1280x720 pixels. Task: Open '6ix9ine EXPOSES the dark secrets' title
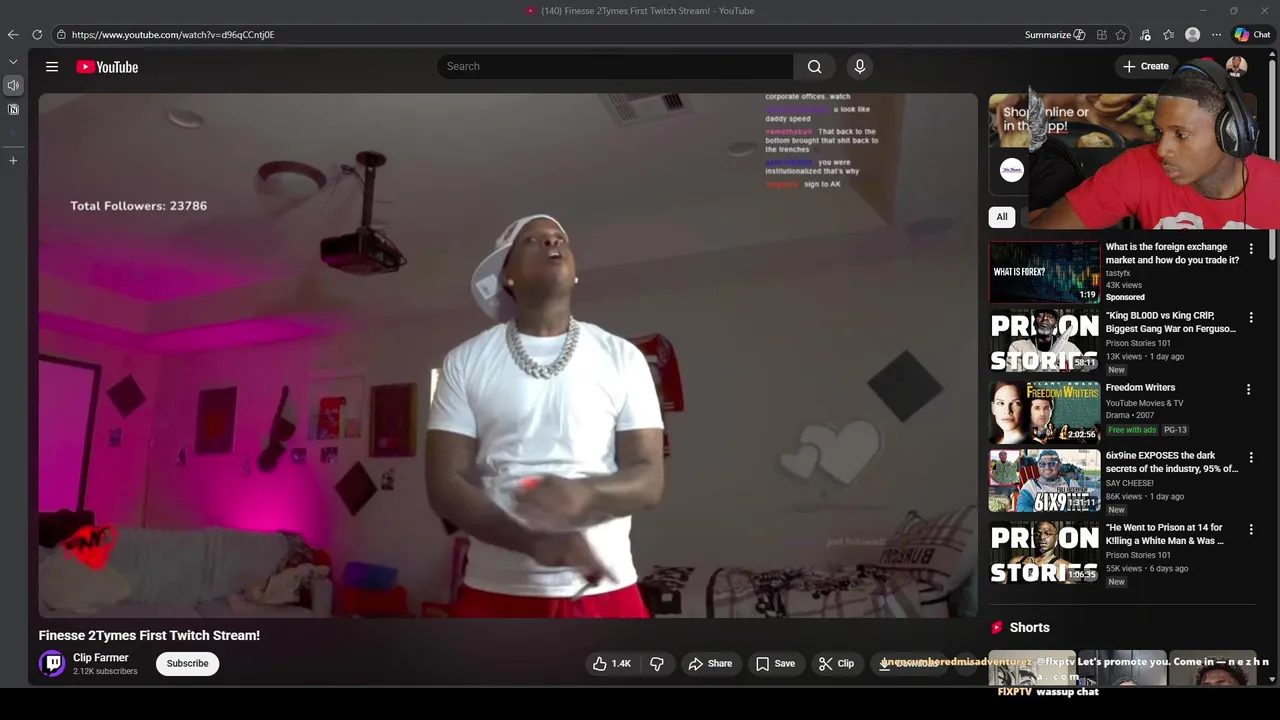tap(1172, 462)
